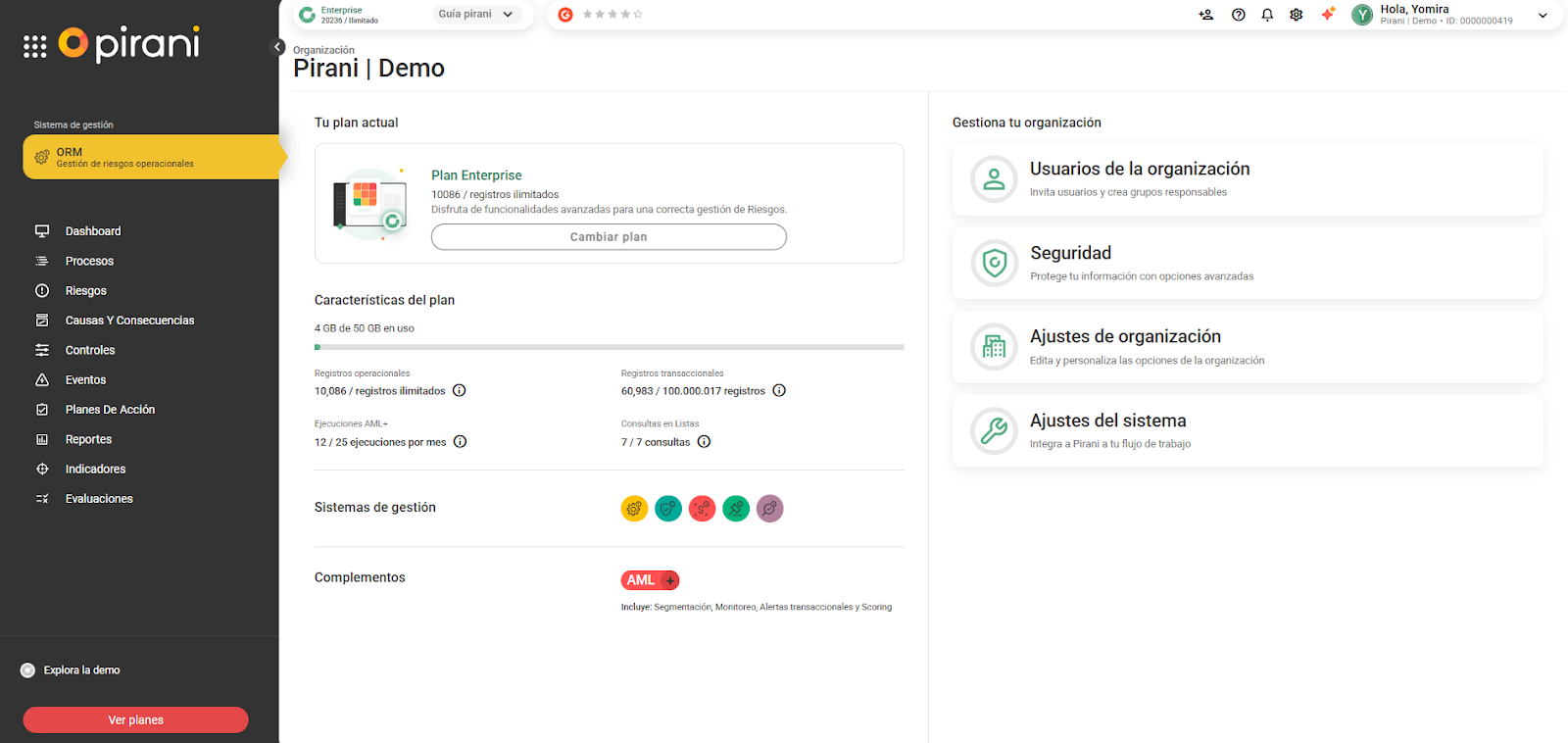Click the red management system icon

pyautogui.click(x=703, y=509)
